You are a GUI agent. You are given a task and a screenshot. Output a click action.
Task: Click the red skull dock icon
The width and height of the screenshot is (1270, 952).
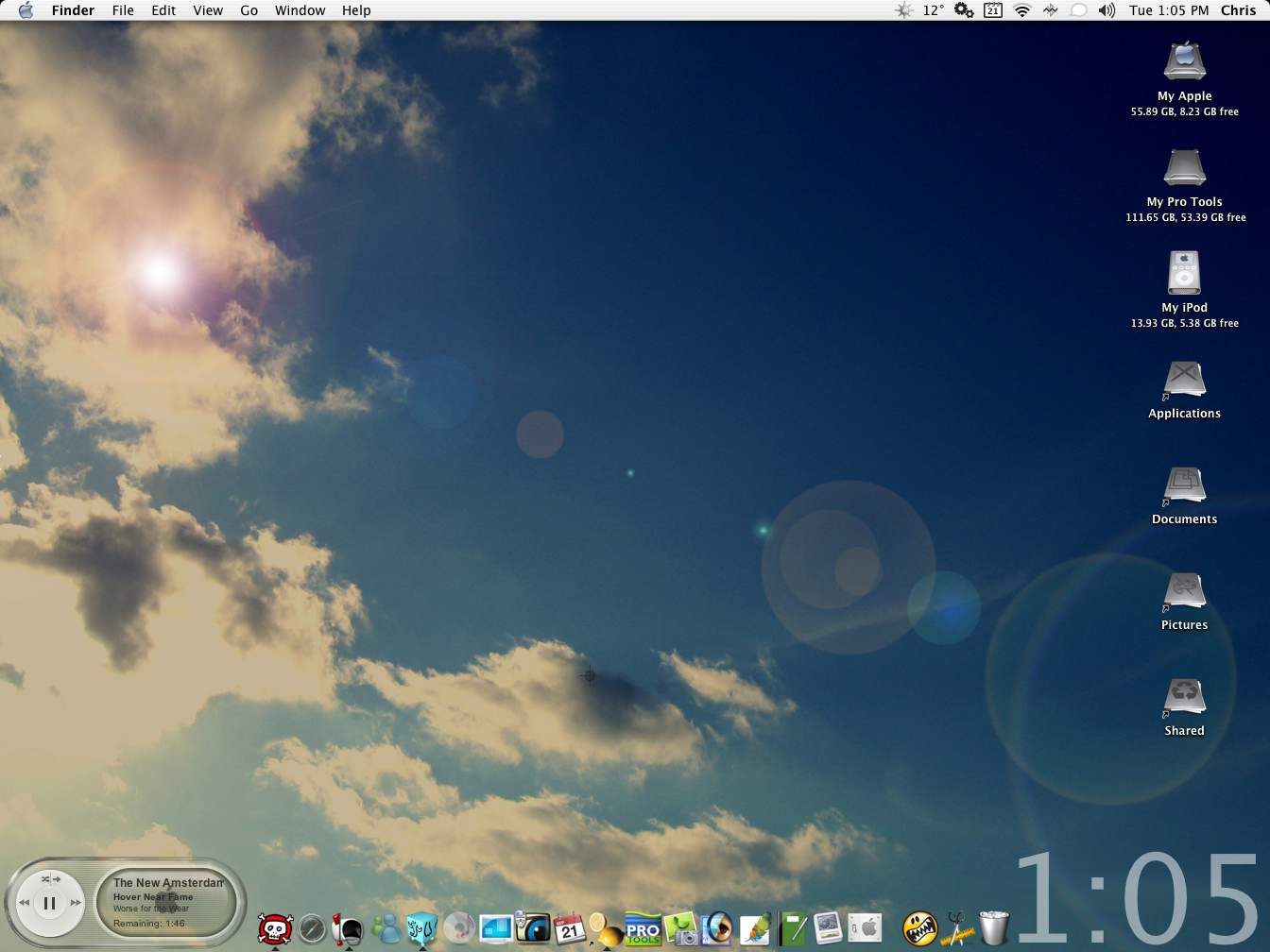tap(275, 929)
